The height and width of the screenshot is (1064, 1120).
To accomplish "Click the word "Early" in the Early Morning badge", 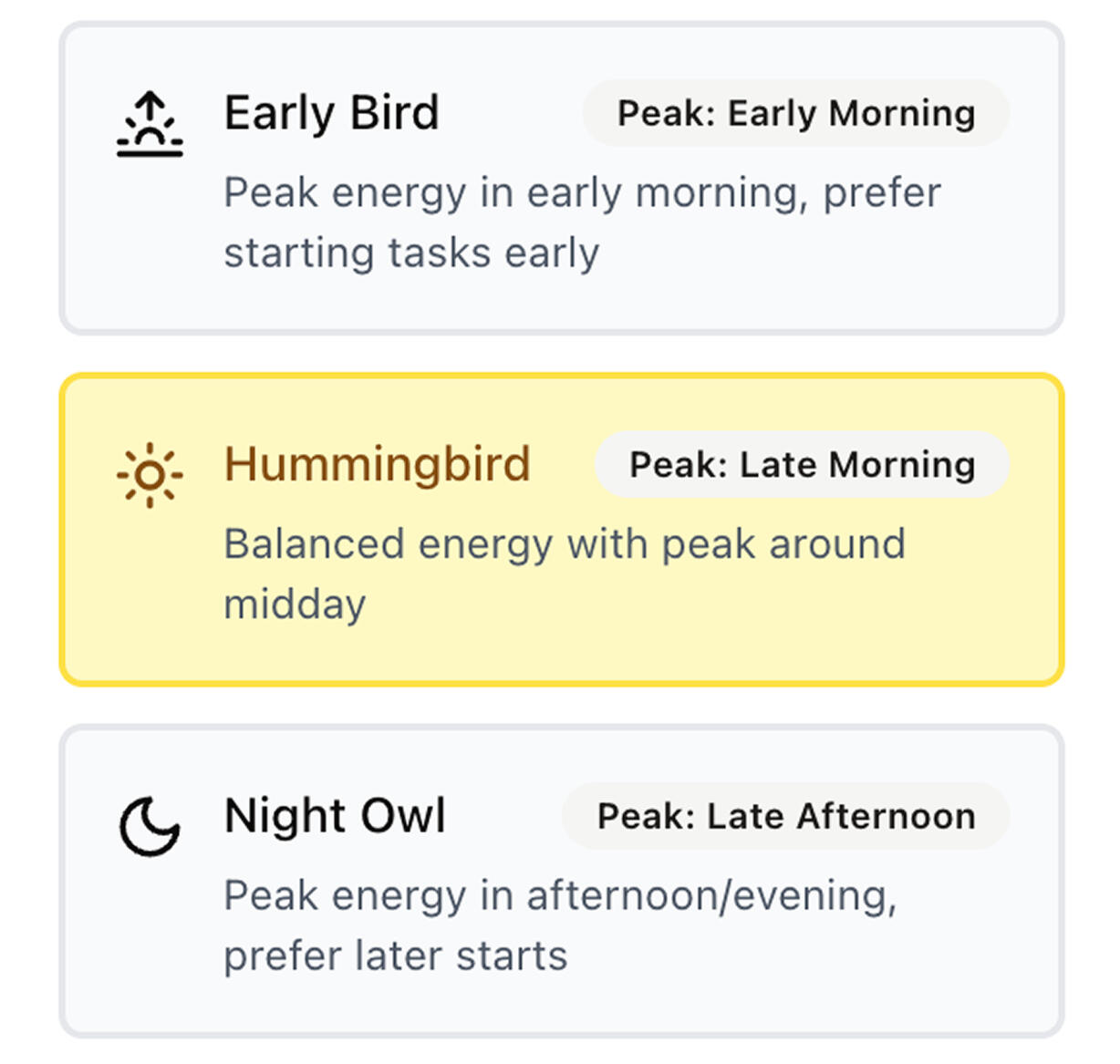I will (x=772, y=114).
